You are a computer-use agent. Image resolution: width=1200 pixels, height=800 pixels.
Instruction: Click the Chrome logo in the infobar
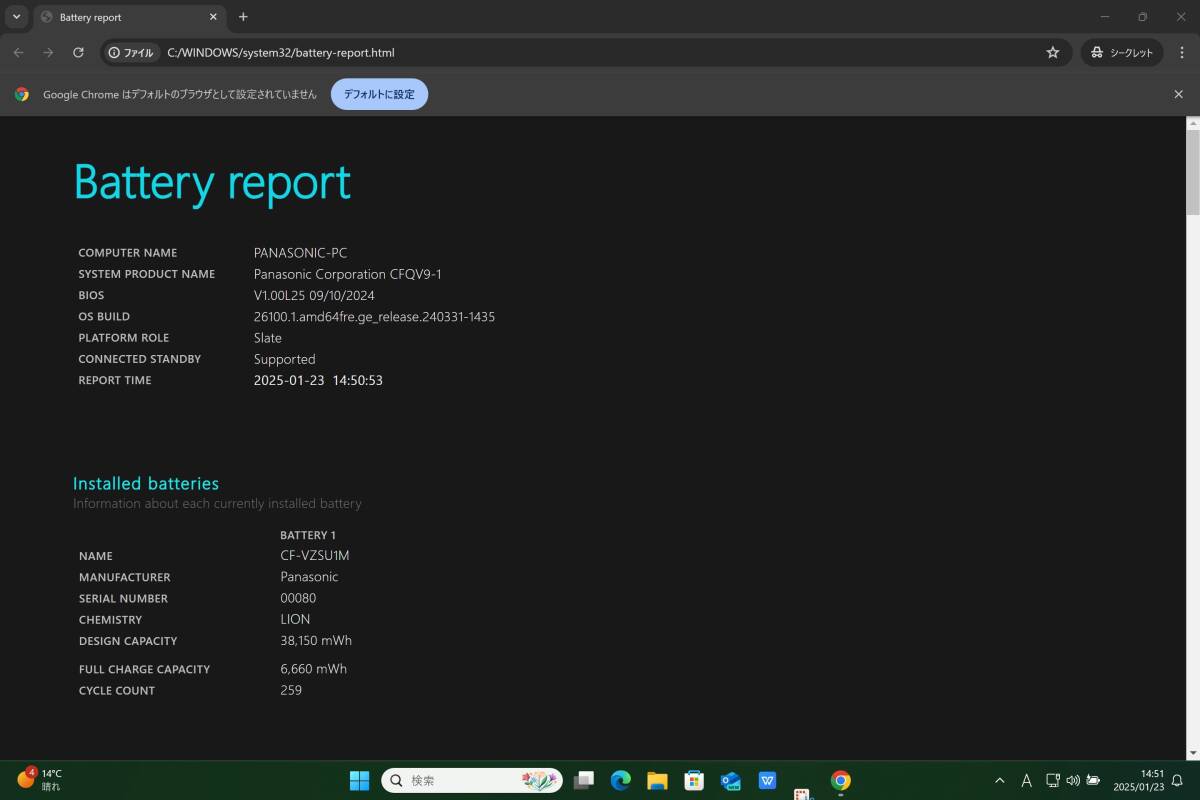pyautogui.click(x=22, y=94)
